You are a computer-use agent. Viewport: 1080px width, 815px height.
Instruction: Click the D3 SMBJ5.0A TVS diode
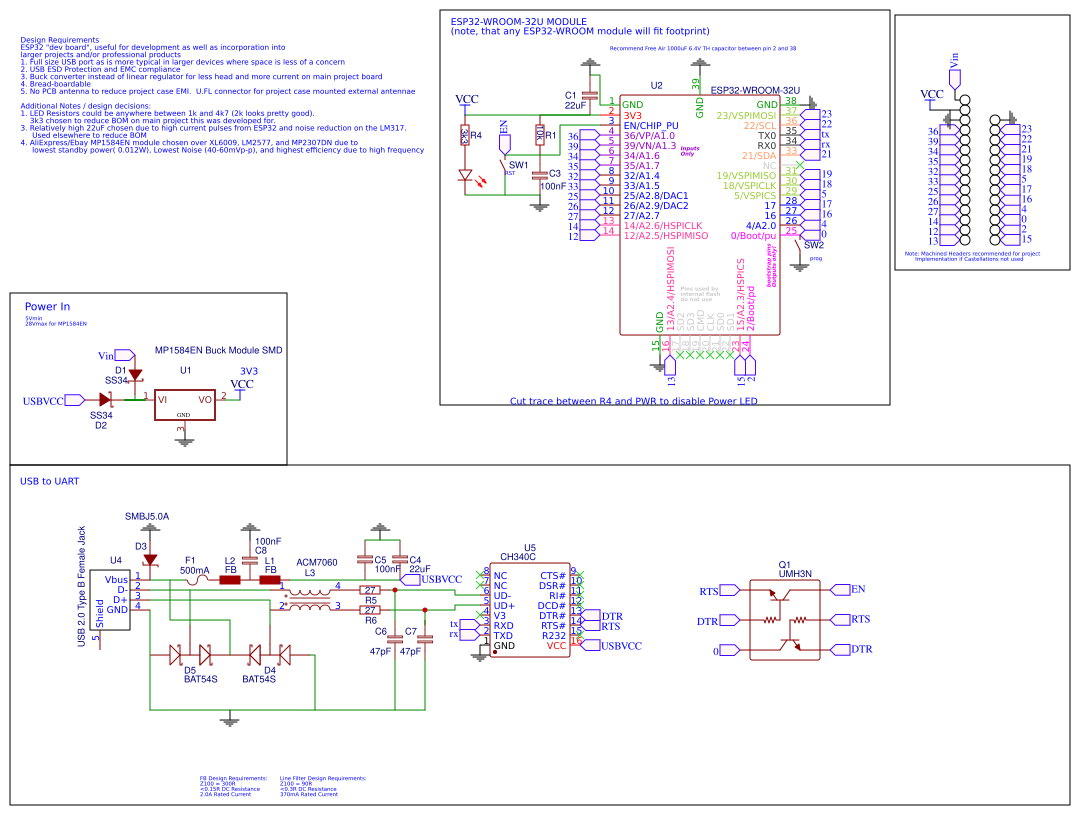click(149, 560)
